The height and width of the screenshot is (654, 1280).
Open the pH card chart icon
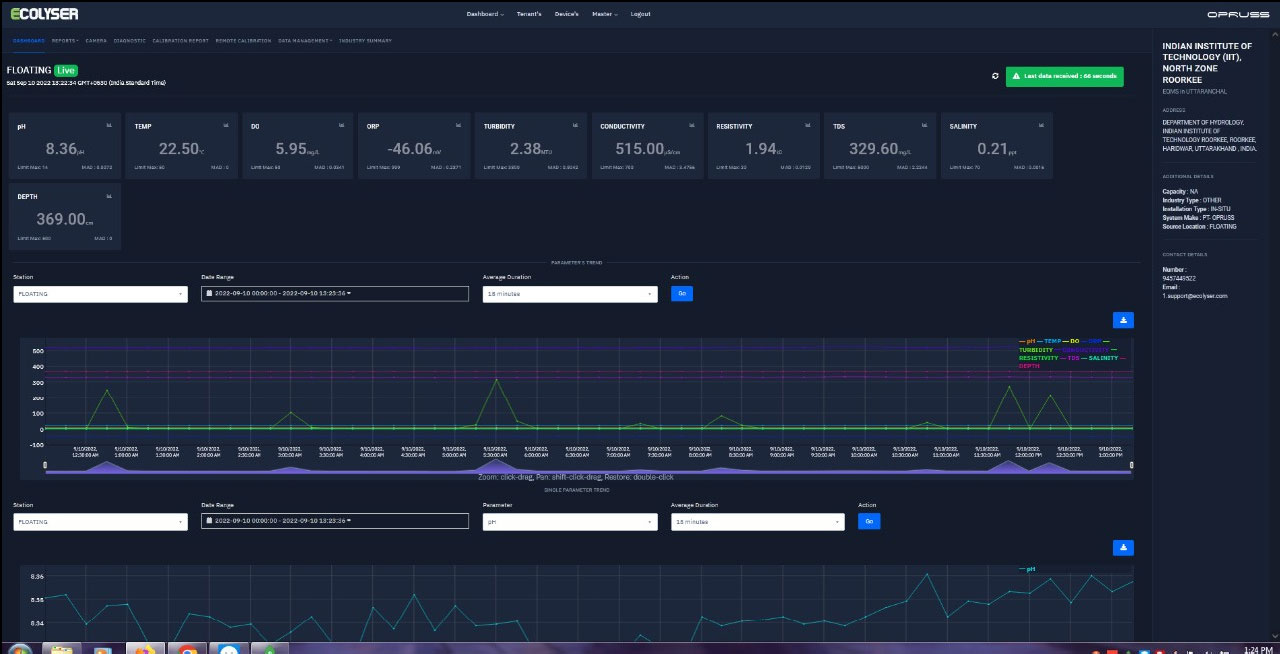(109, 126)
